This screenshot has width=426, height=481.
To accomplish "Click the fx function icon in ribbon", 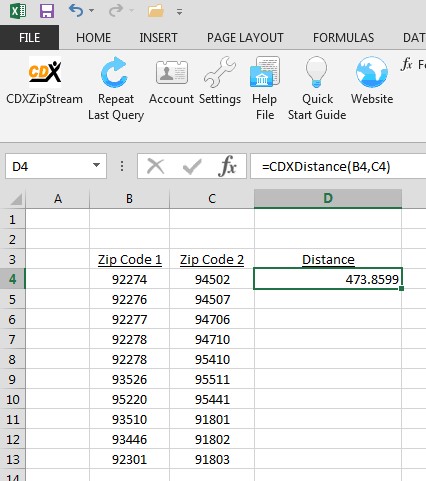I will (407, 64).
